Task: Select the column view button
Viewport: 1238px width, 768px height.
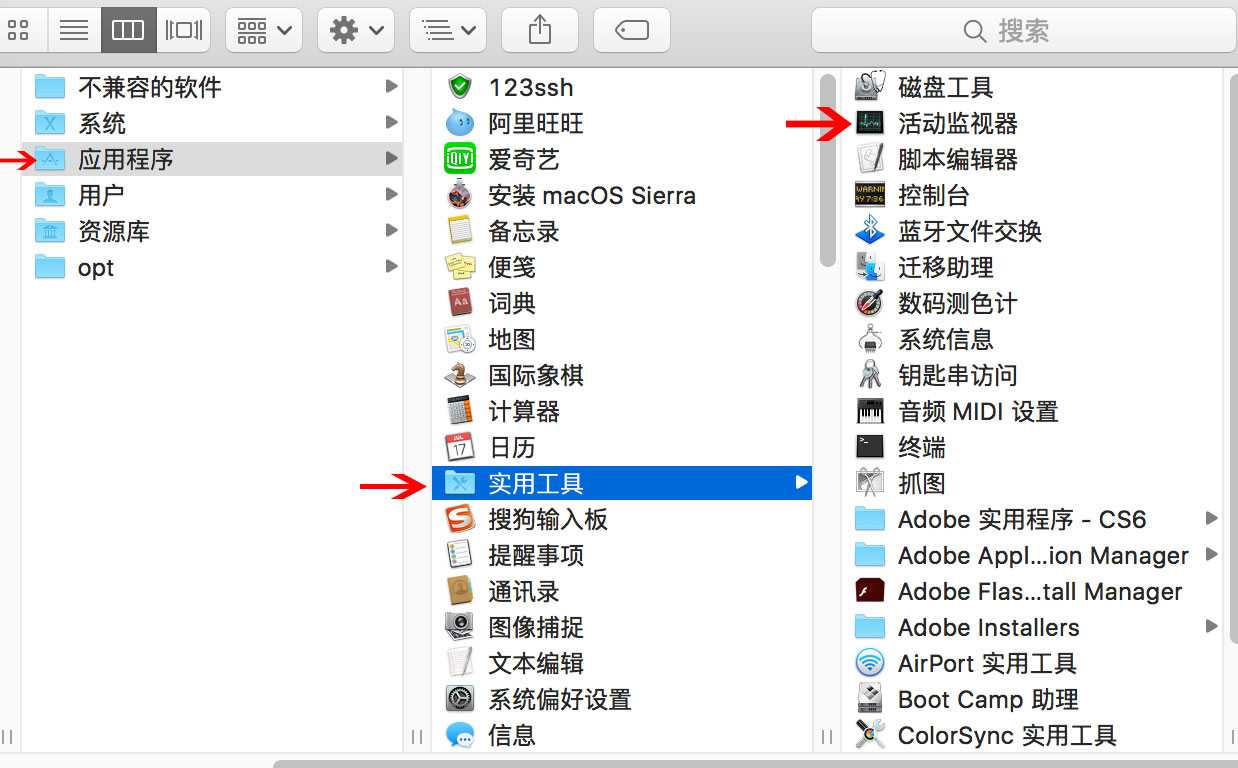Action: [128, 30]
